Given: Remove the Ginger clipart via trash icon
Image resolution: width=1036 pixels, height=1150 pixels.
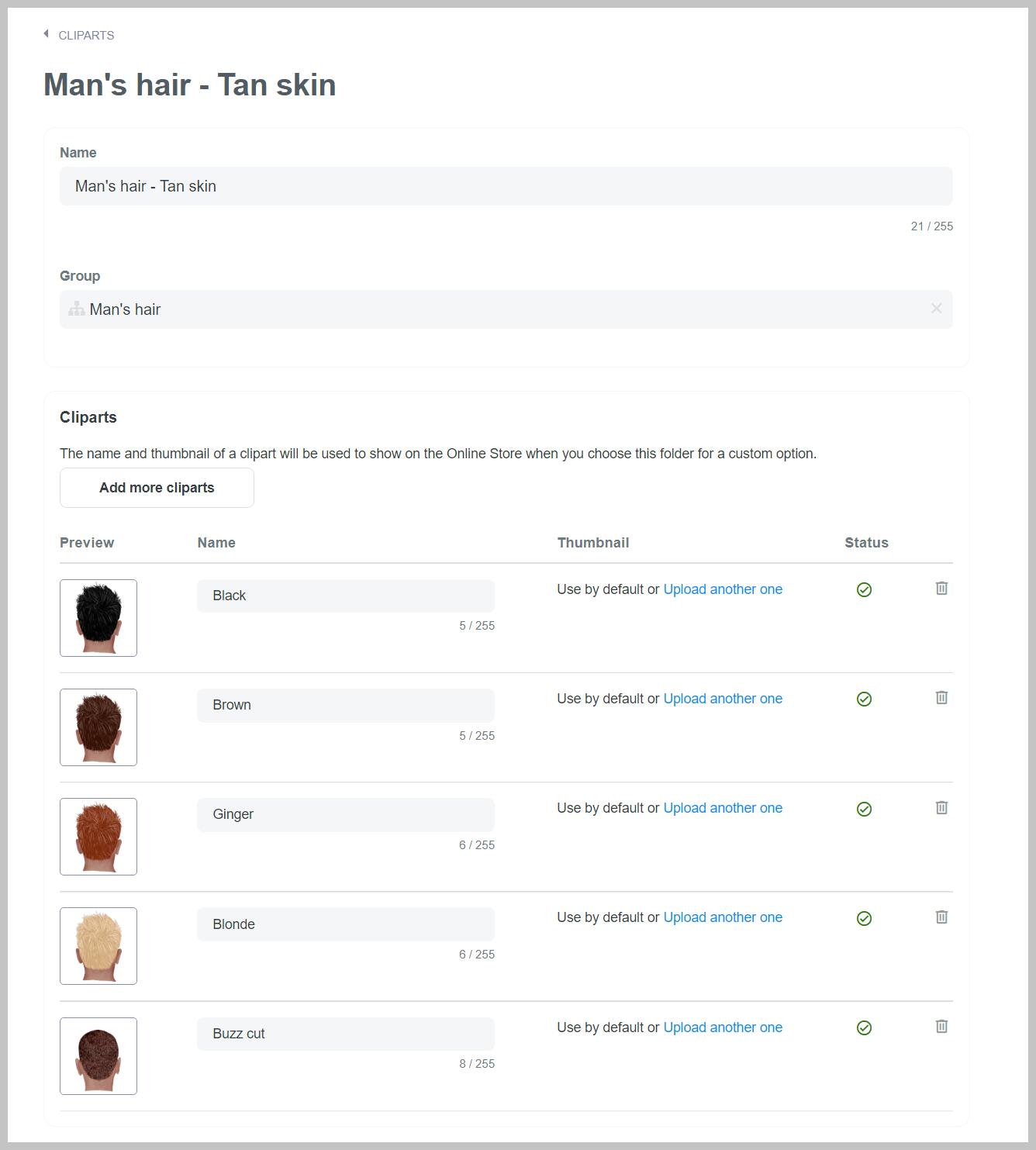Looking at the screenshot, I should (941, 808).
